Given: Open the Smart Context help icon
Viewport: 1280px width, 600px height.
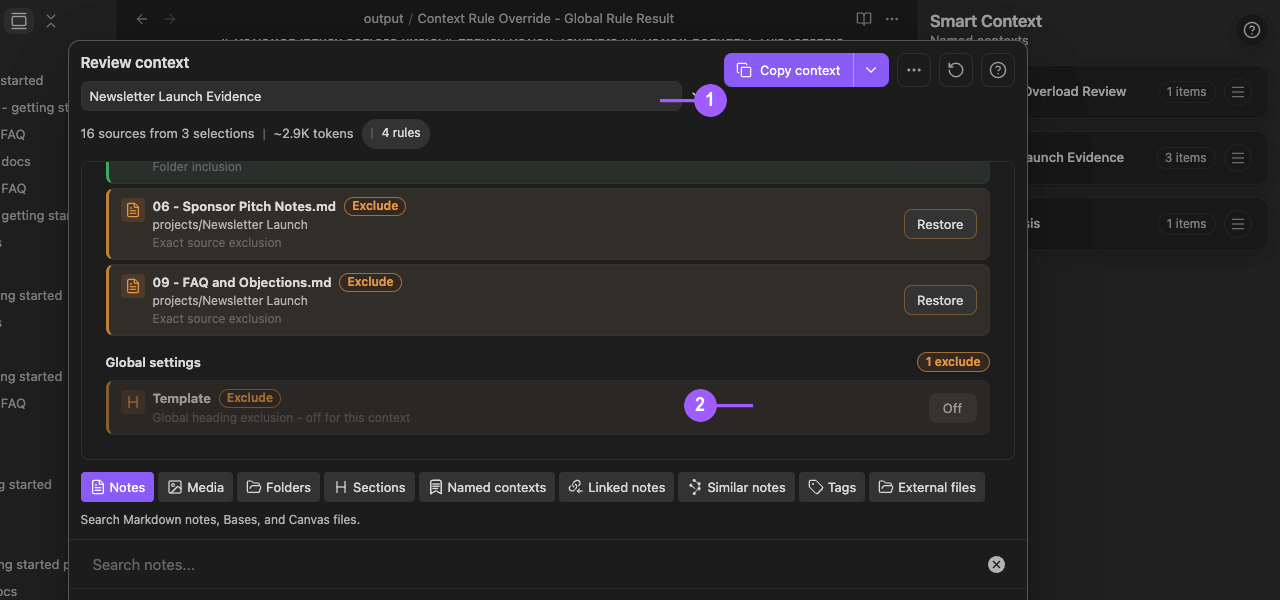Looking at the screenshot, I should [1251, 30].
